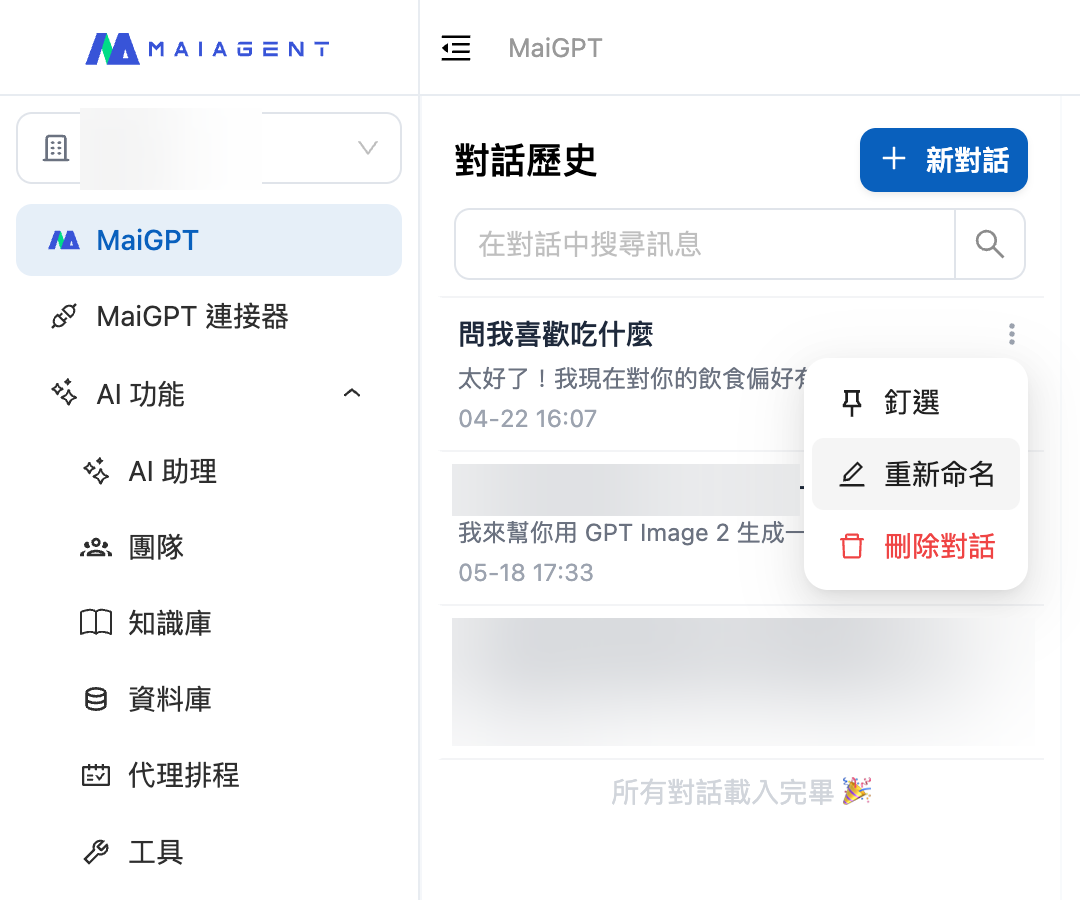Screen dimensions: 1080x900
Task: Click the pin icon next to 釘選
Action: pyautogui.click(x=852, y=403)
